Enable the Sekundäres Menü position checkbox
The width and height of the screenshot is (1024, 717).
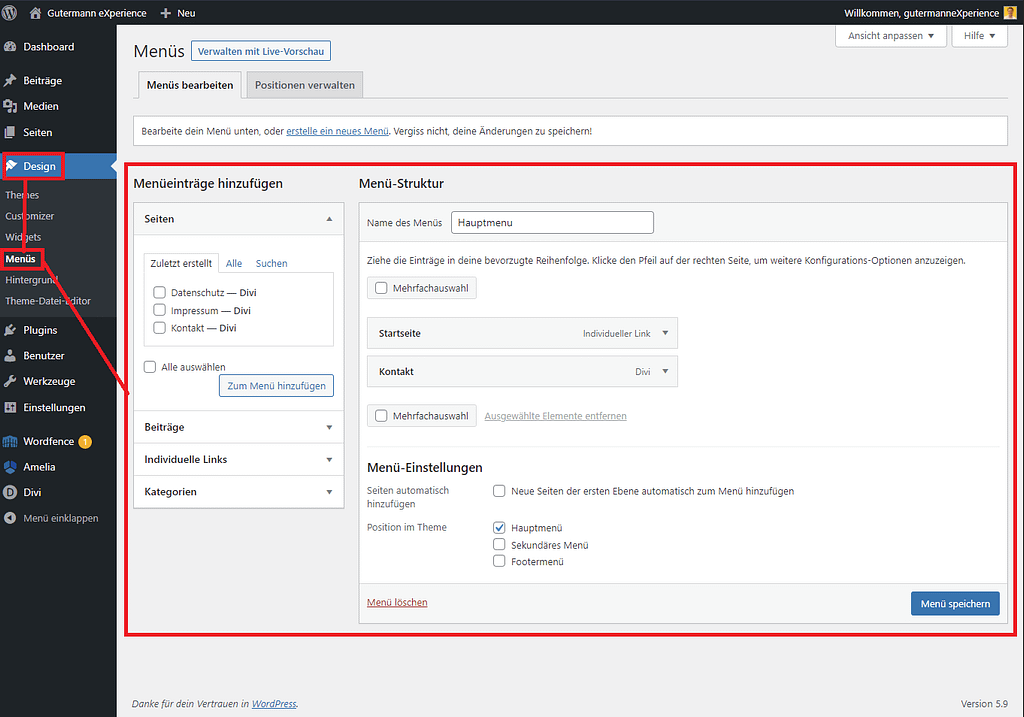coord(499,545)
